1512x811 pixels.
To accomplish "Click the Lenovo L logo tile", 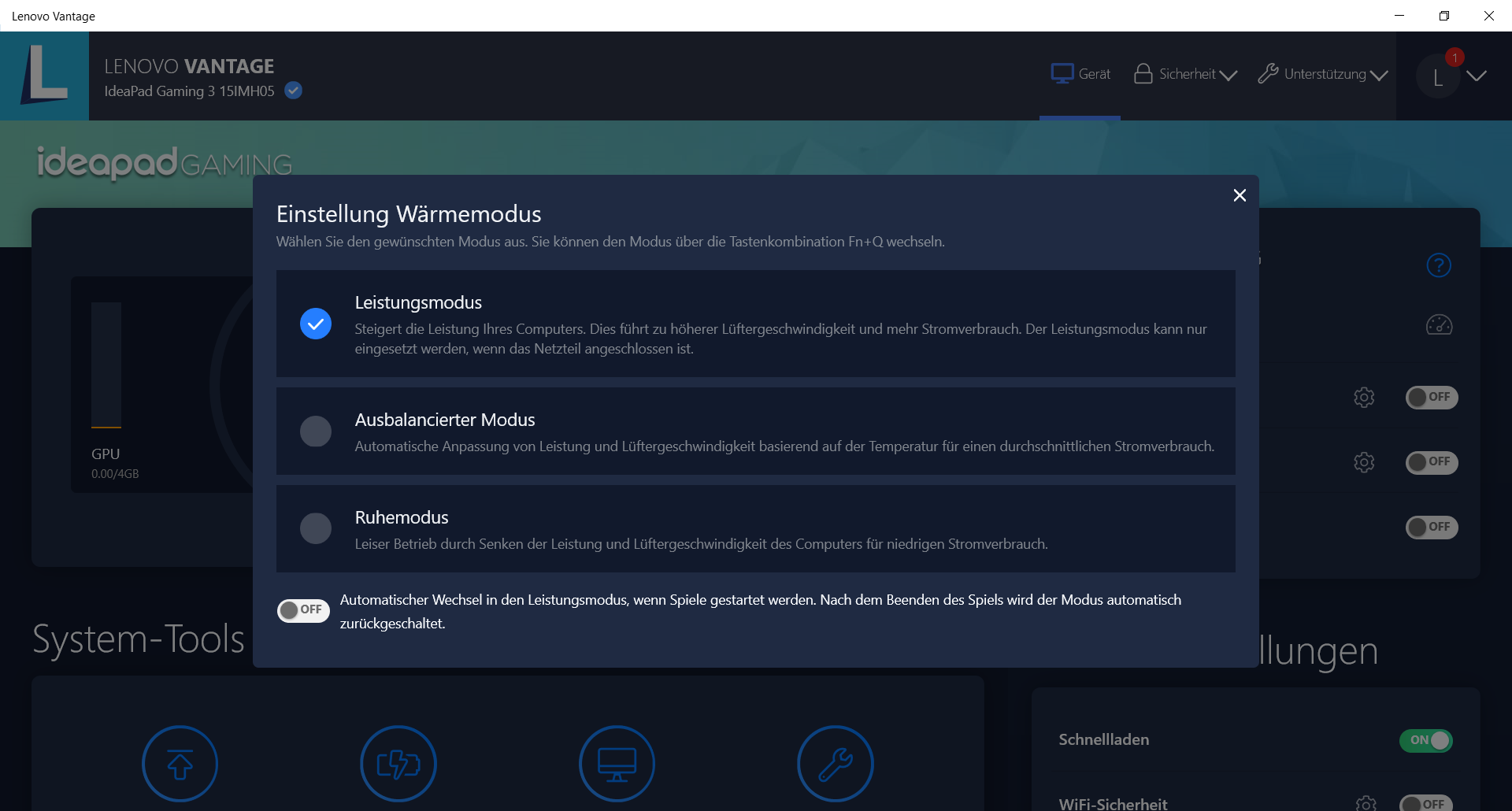I will pos(44,76).
